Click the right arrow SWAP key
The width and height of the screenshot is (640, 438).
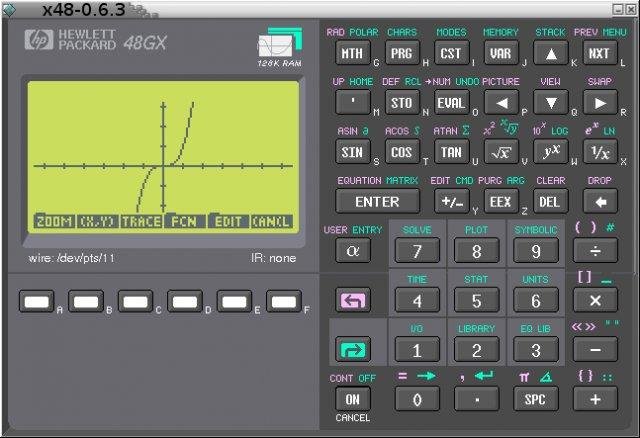pos(600,102)
